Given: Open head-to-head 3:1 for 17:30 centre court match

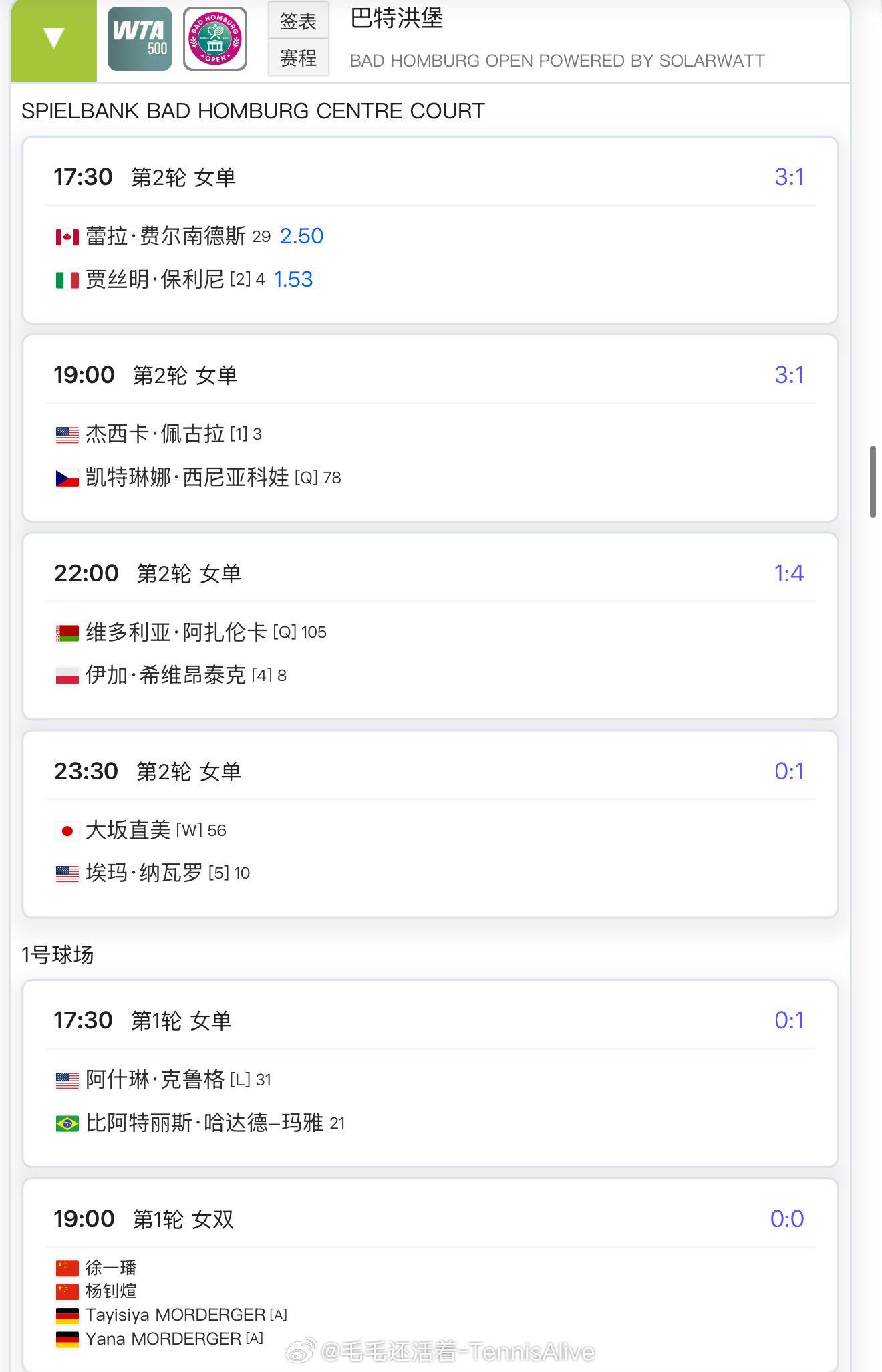Looking at the screenshot, I should tap(789, 177).
